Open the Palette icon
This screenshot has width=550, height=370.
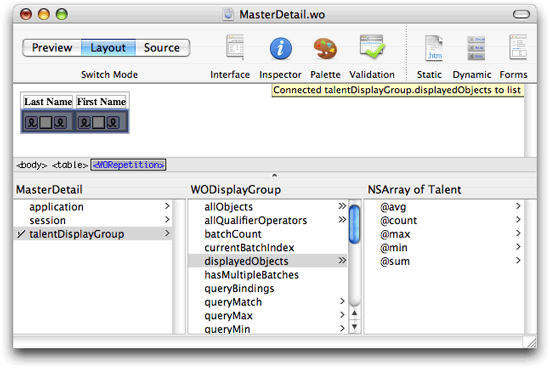(325, 48)
